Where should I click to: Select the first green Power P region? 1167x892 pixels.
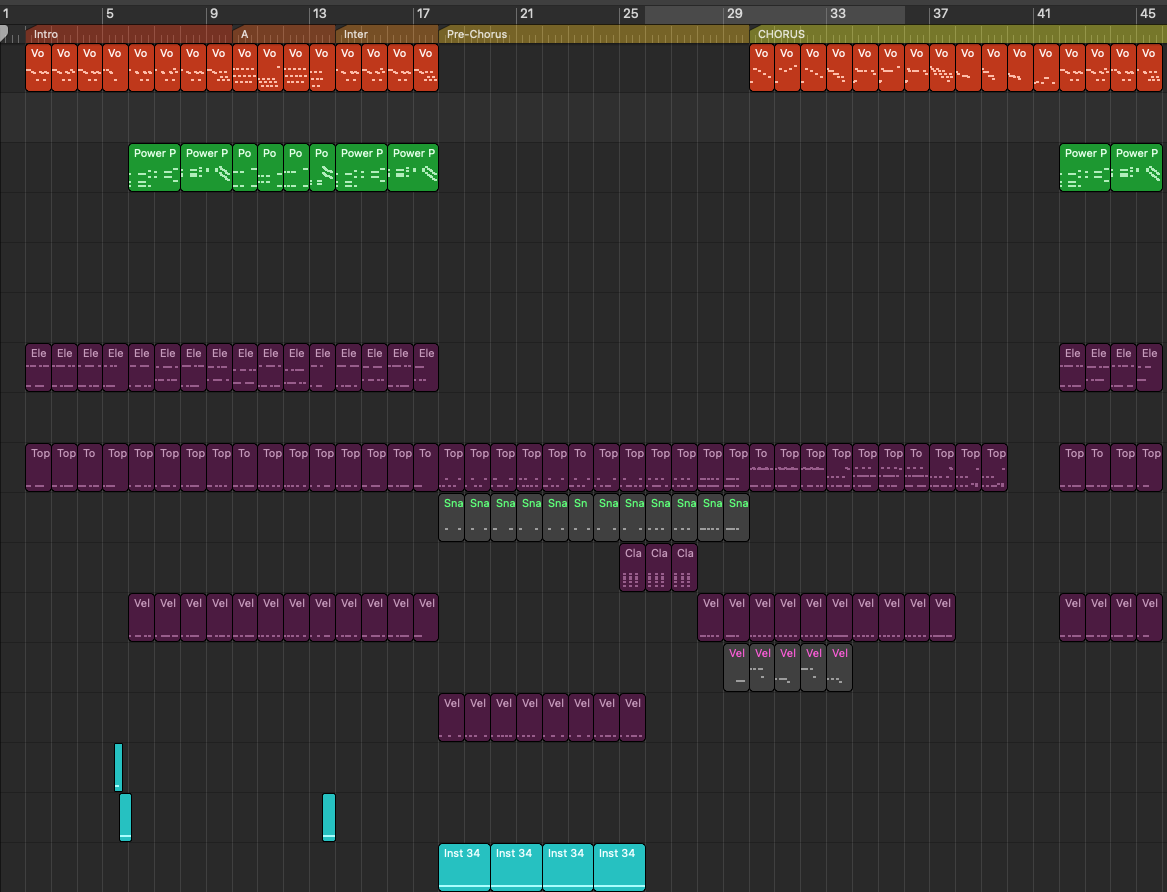pos(154,167)
